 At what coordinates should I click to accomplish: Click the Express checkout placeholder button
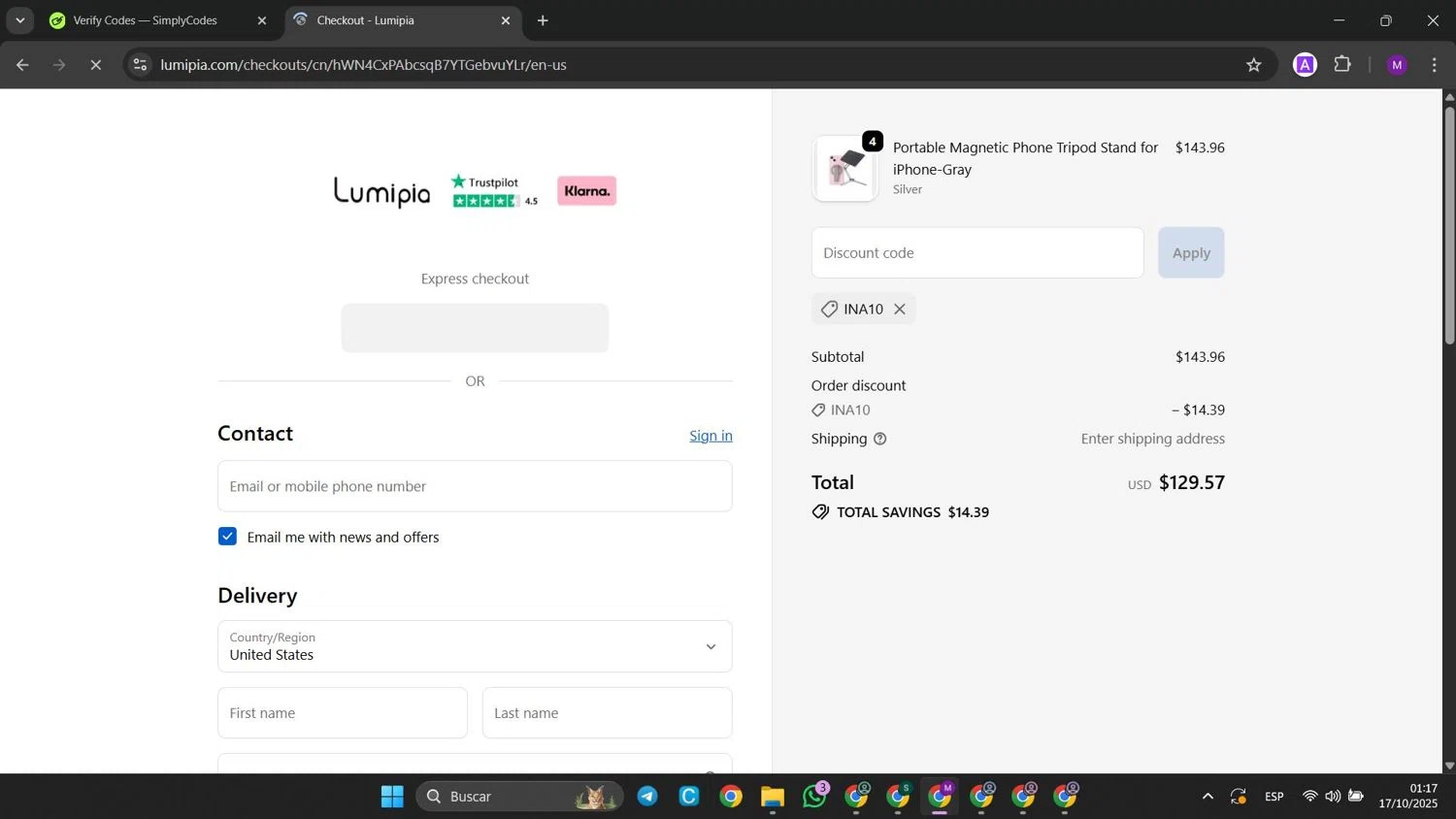[x=475, y=328]
